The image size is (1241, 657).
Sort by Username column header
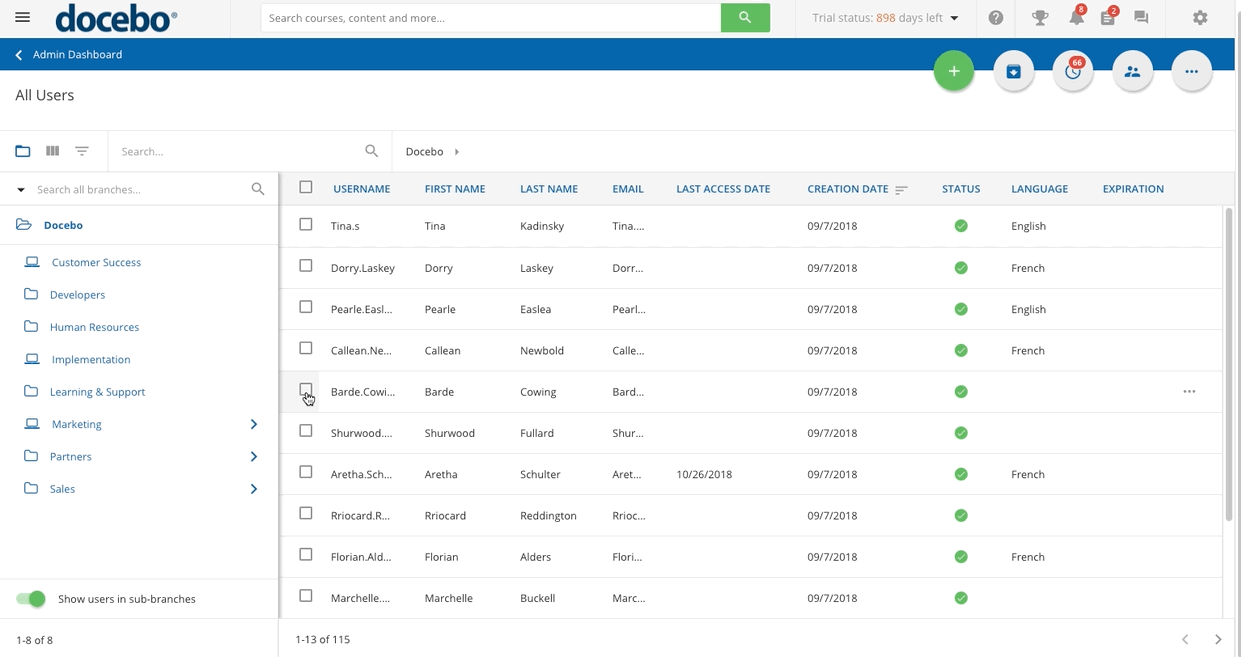(361, 189)
